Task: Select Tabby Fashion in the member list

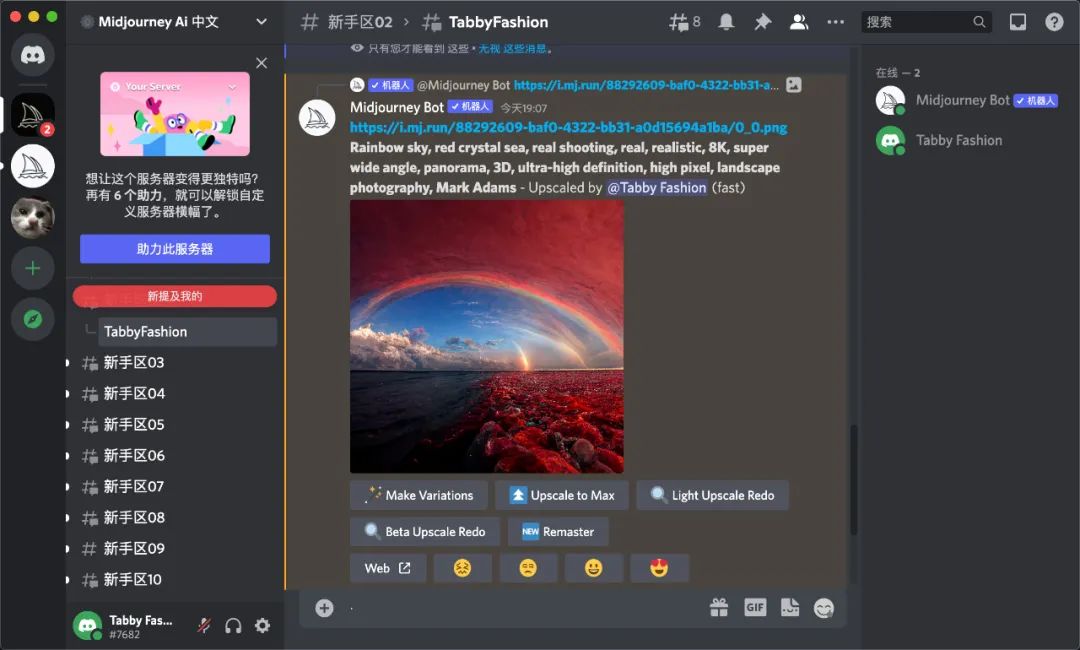Action: (967, 140)
